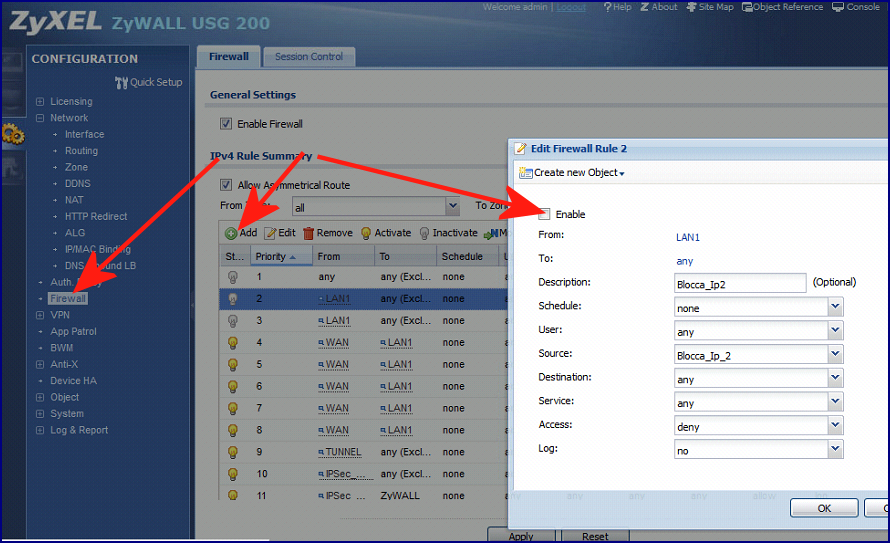Viewport: 890px width, 543px height.
Task: Click the Add rule icon
Action: (x=231, y=233)
